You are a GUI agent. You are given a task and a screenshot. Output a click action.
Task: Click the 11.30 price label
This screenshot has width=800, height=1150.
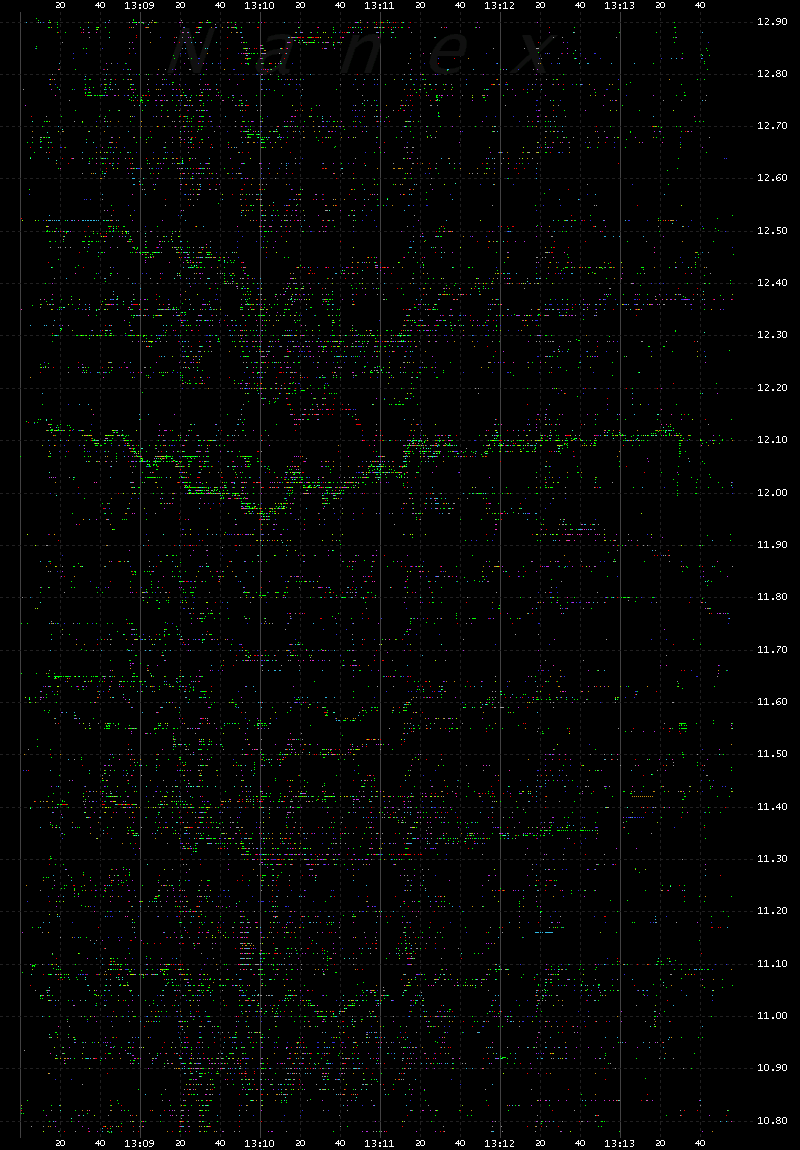point(771,859)
